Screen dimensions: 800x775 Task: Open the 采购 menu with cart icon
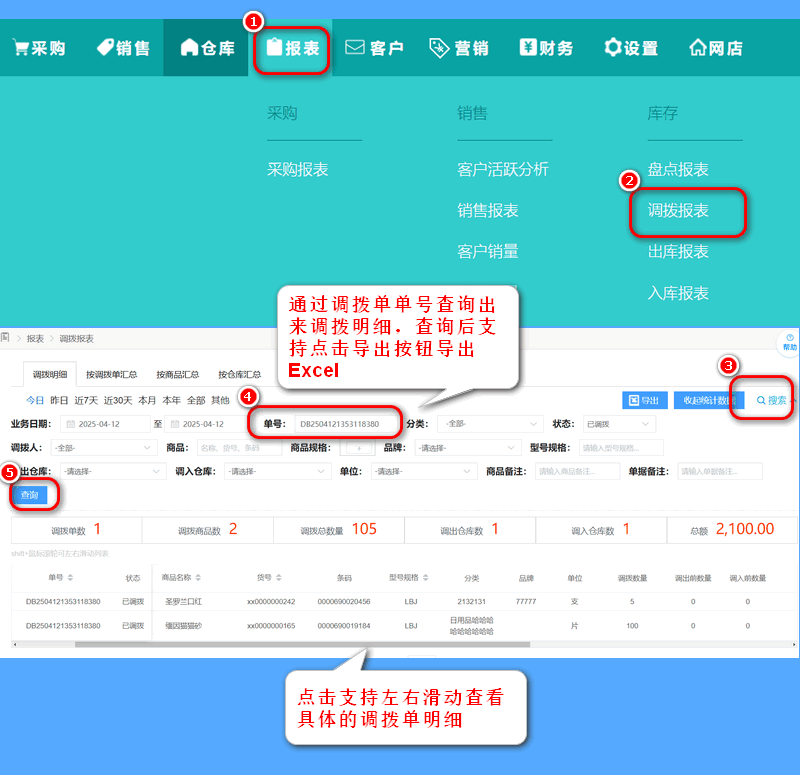pyautogui.click(x=39, y=48)
